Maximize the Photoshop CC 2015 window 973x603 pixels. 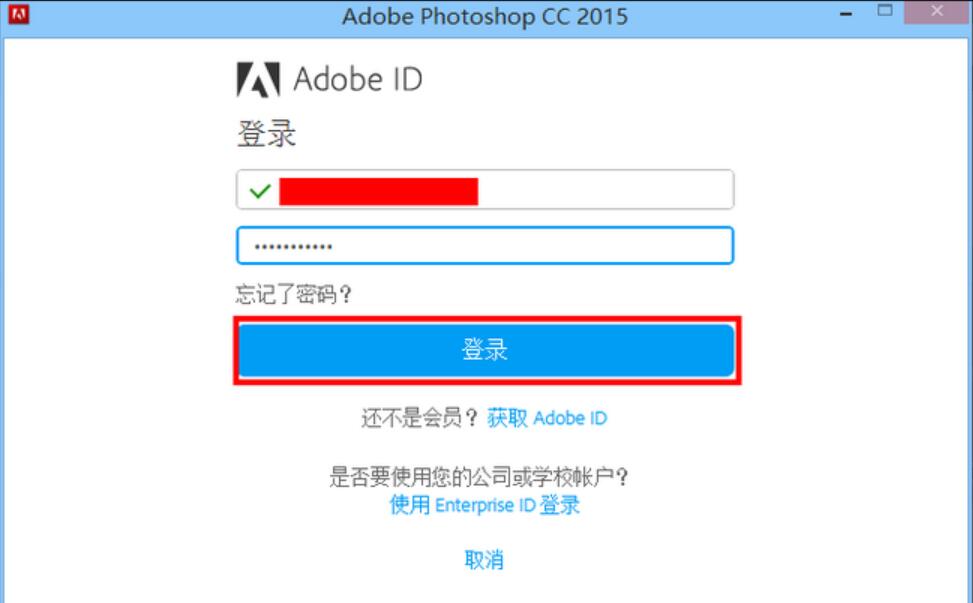[x=885, y=11]
